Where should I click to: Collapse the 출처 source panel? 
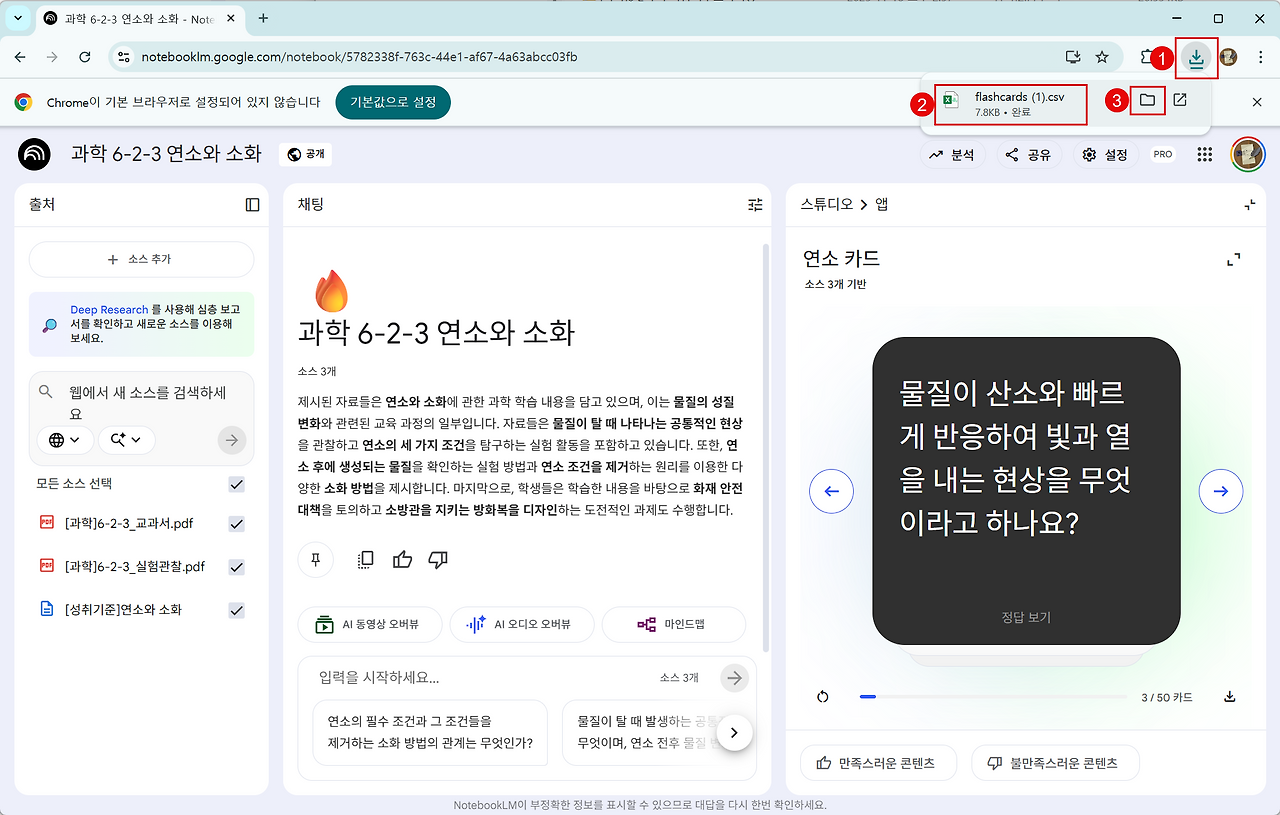pos(252,205)
